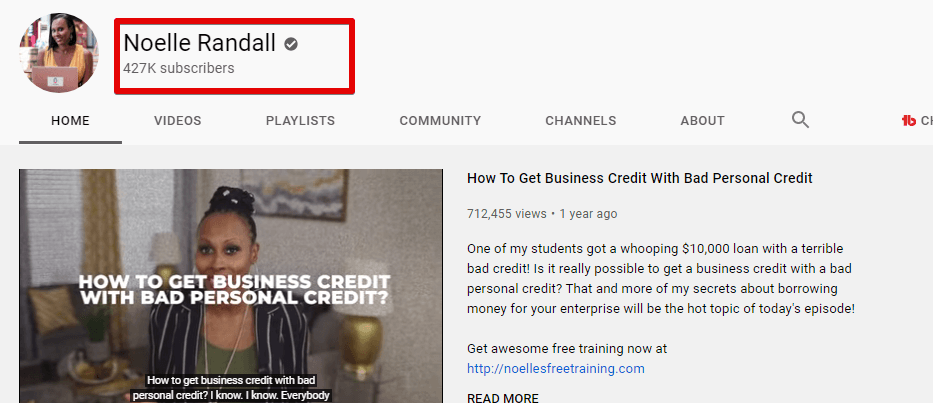Click the 712,455 views metadata line

point(542,214)
